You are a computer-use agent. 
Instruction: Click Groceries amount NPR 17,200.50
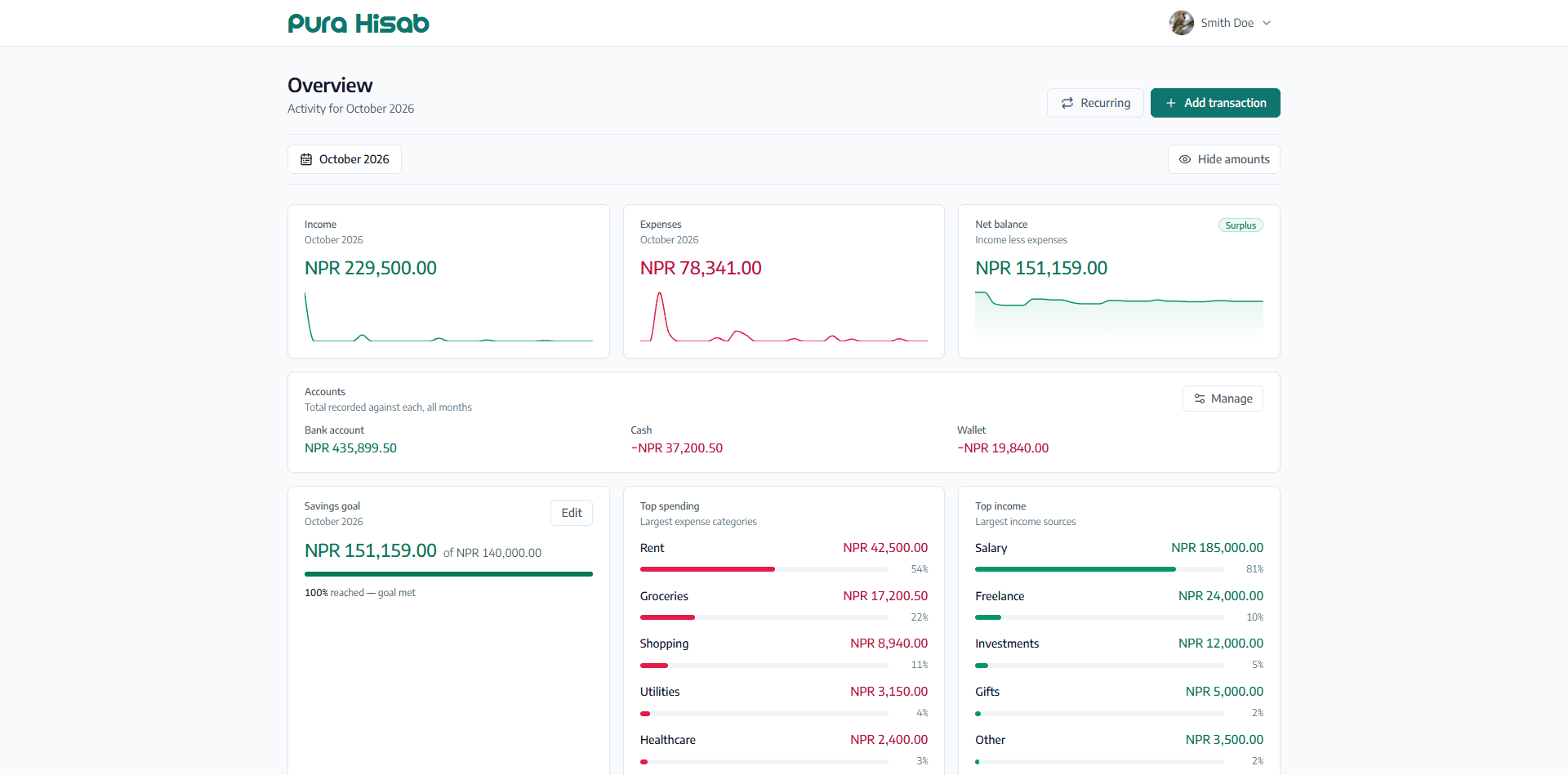pos(885,596)
